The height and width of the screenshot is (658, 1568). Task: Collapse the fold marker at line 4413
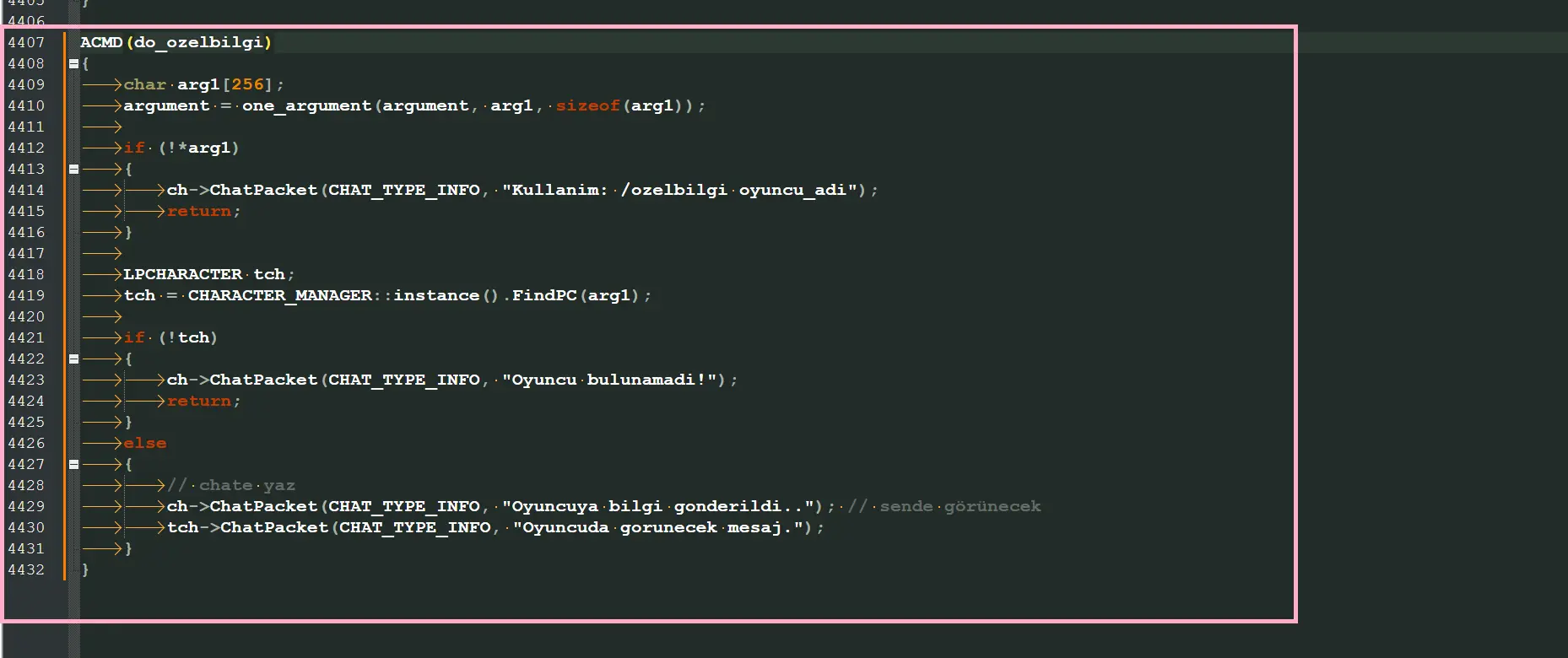[73, 169]
